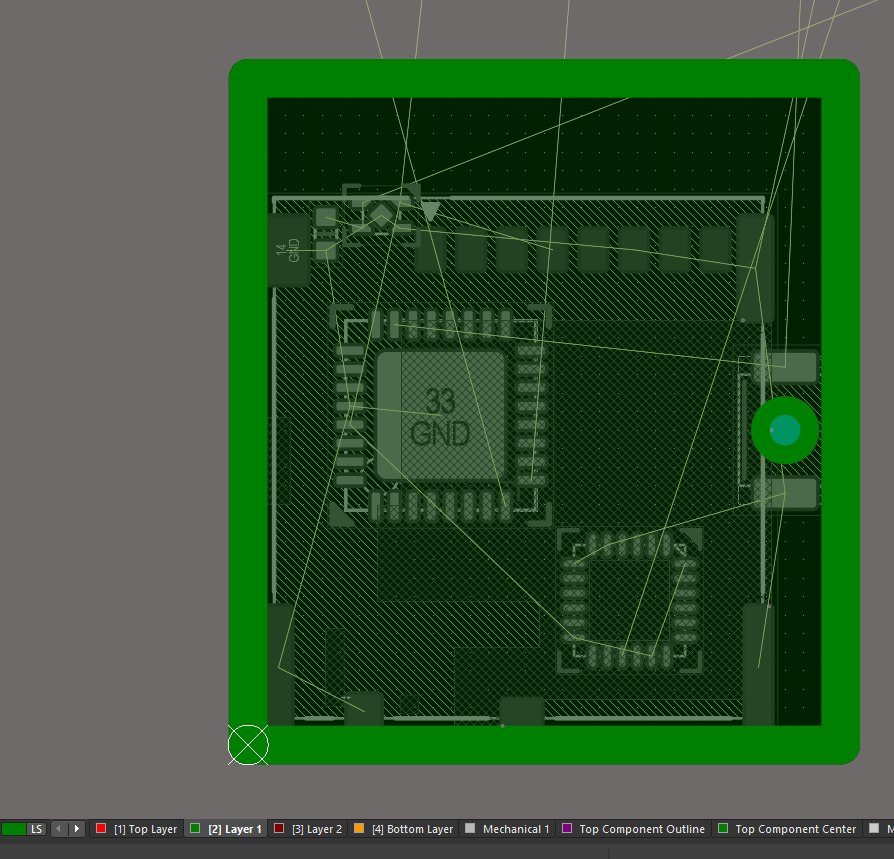Switch to the [3] Layer 2 tab
Viewport: 894px width, 859px height.
click(308, 829)
